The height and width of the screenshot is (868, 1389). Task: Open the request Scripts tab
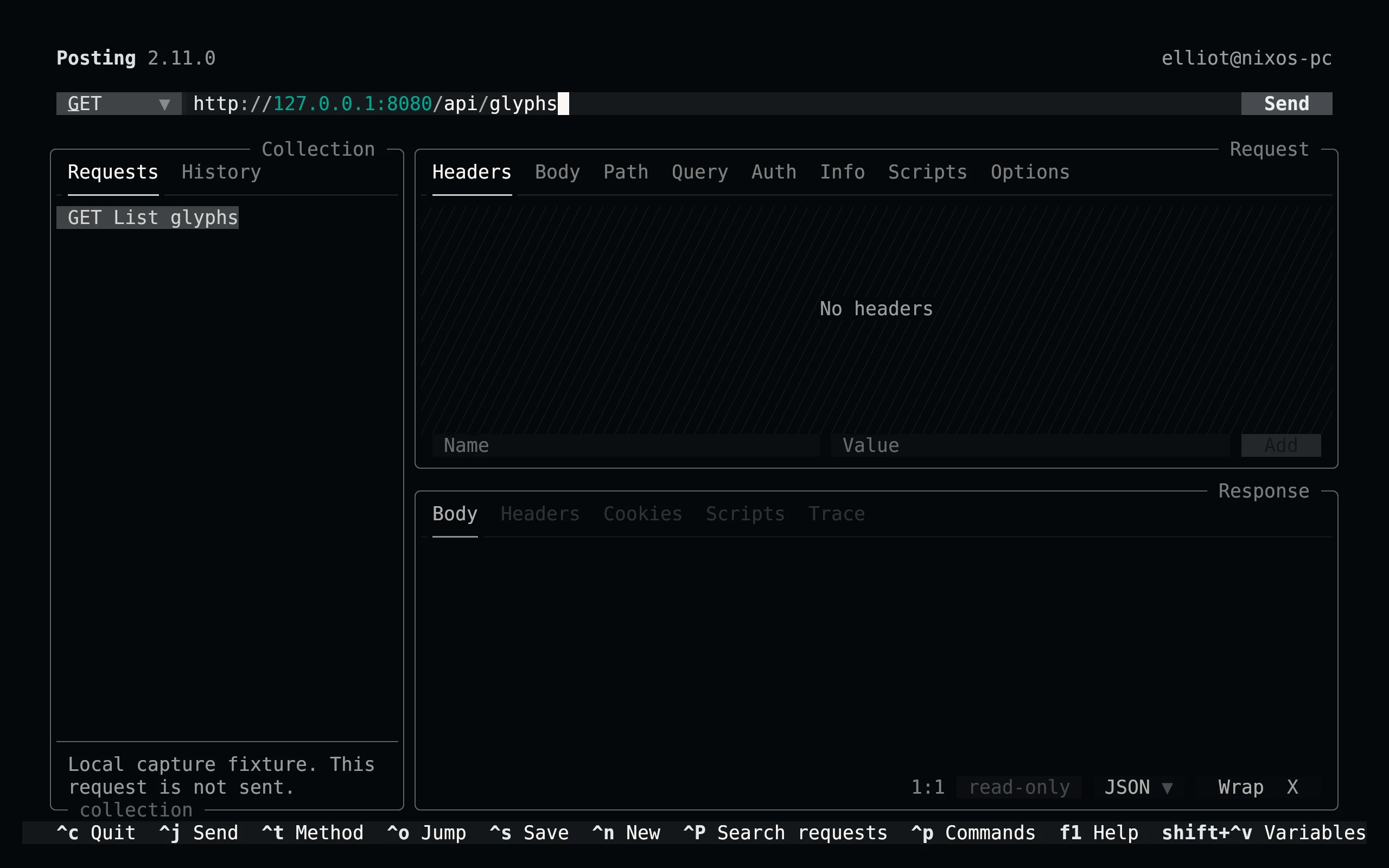click(x=927, y=172)
